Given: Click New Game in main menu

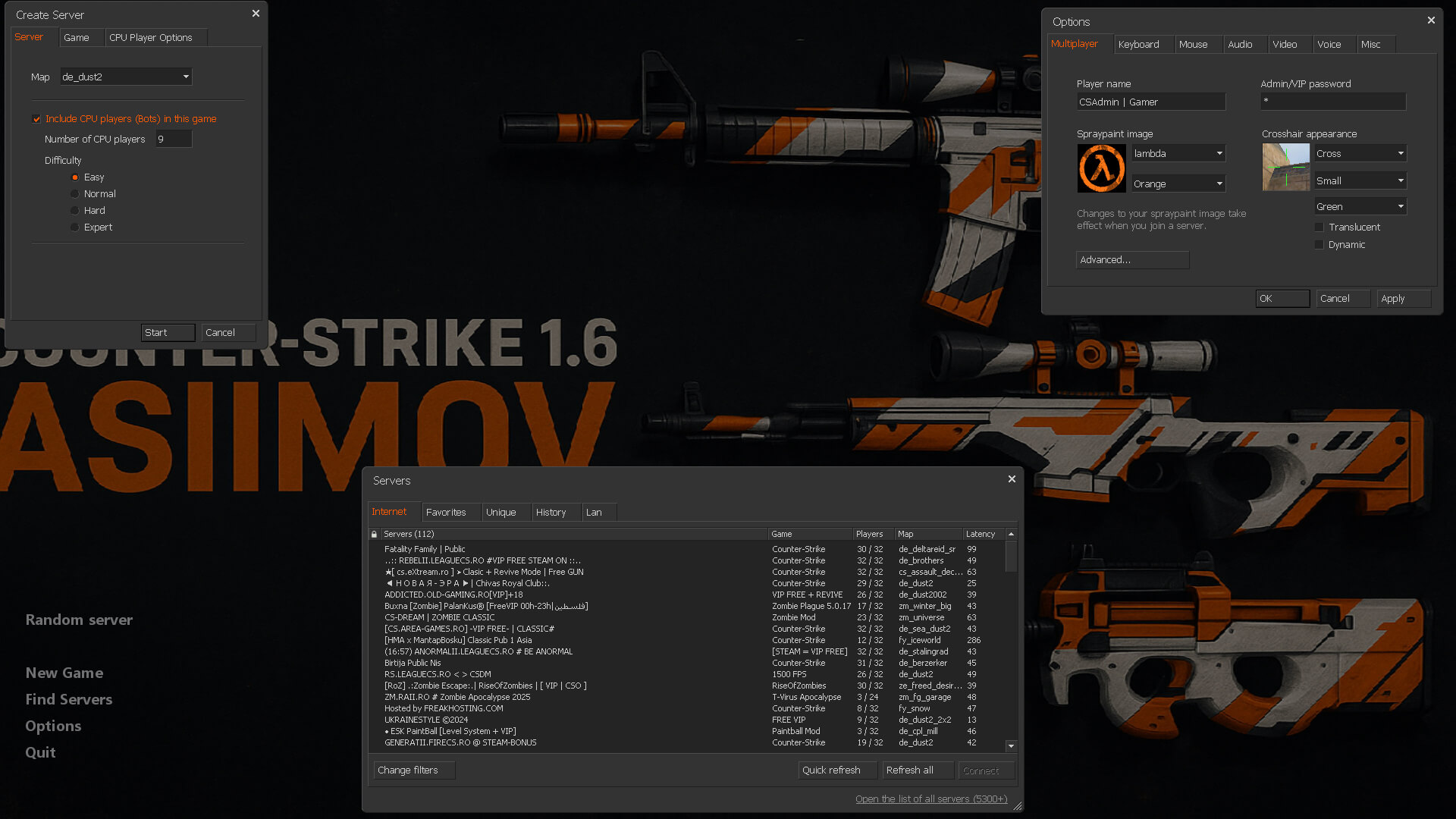Looking at the screenshot, I should (64, 673).
